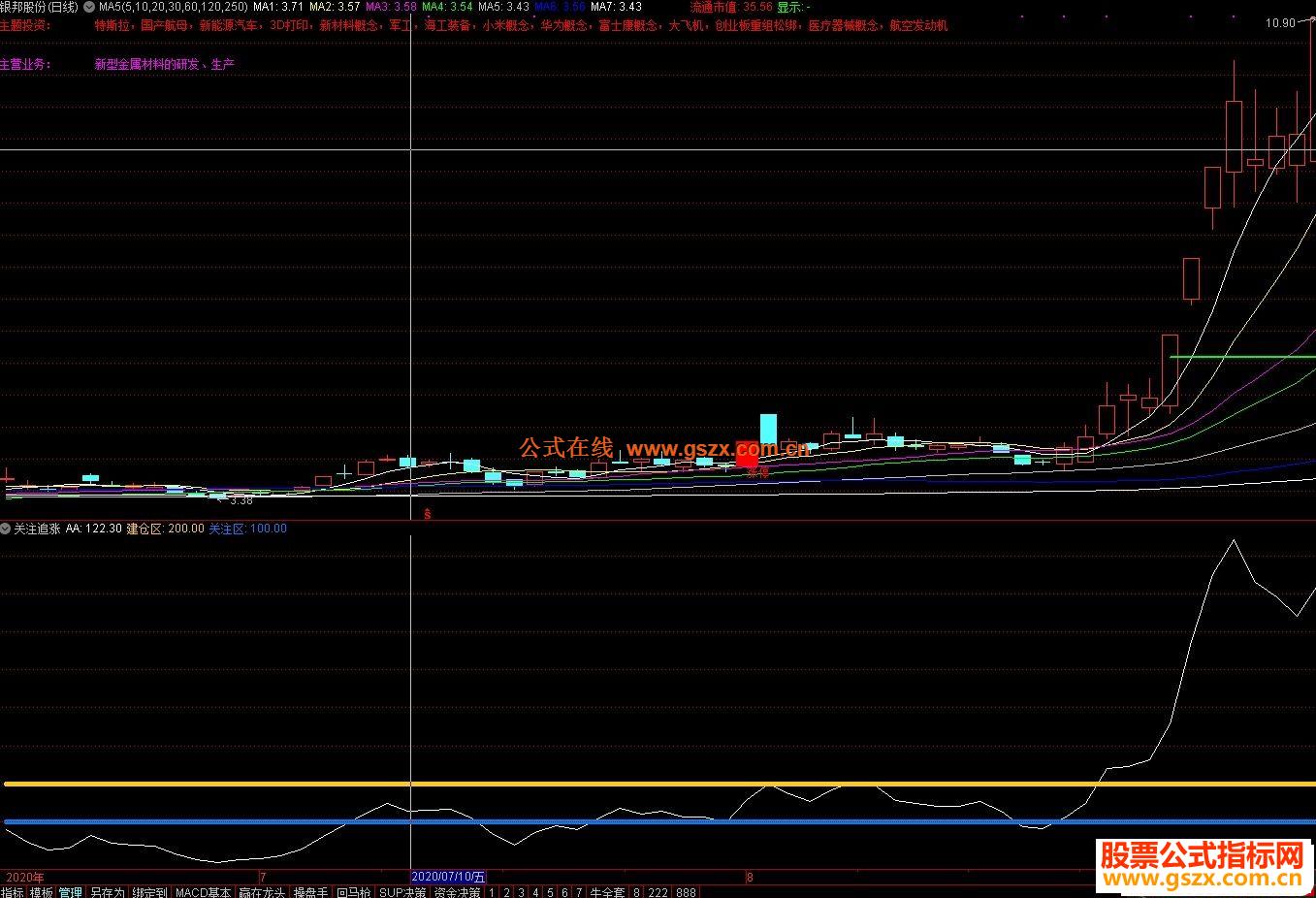Click the 关注区: 100.00 indicator value
The height and width of the screenshot is (898, 1316).
click(x=248, y=529)
